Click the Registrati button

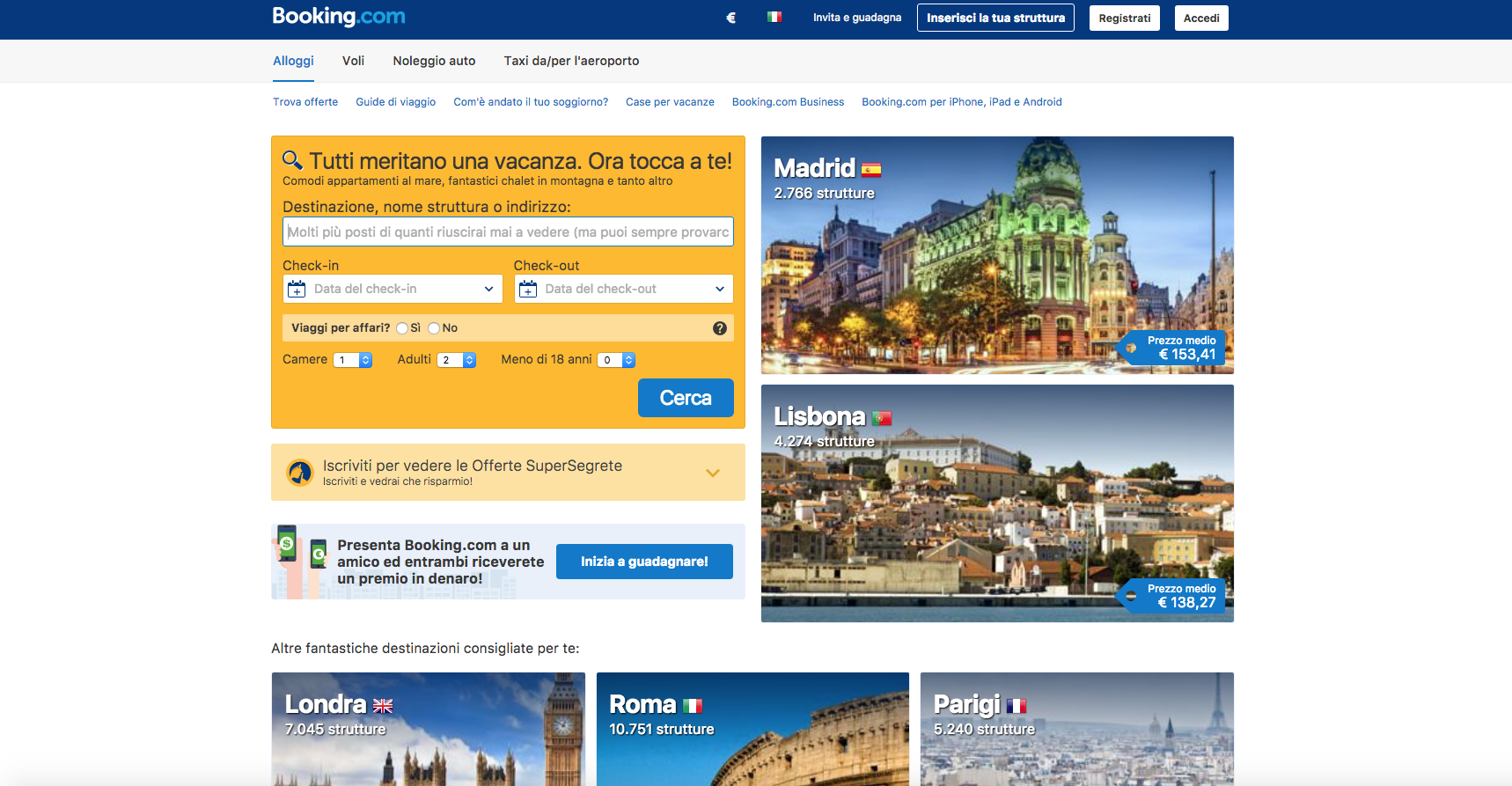[x=1125, y=18]
